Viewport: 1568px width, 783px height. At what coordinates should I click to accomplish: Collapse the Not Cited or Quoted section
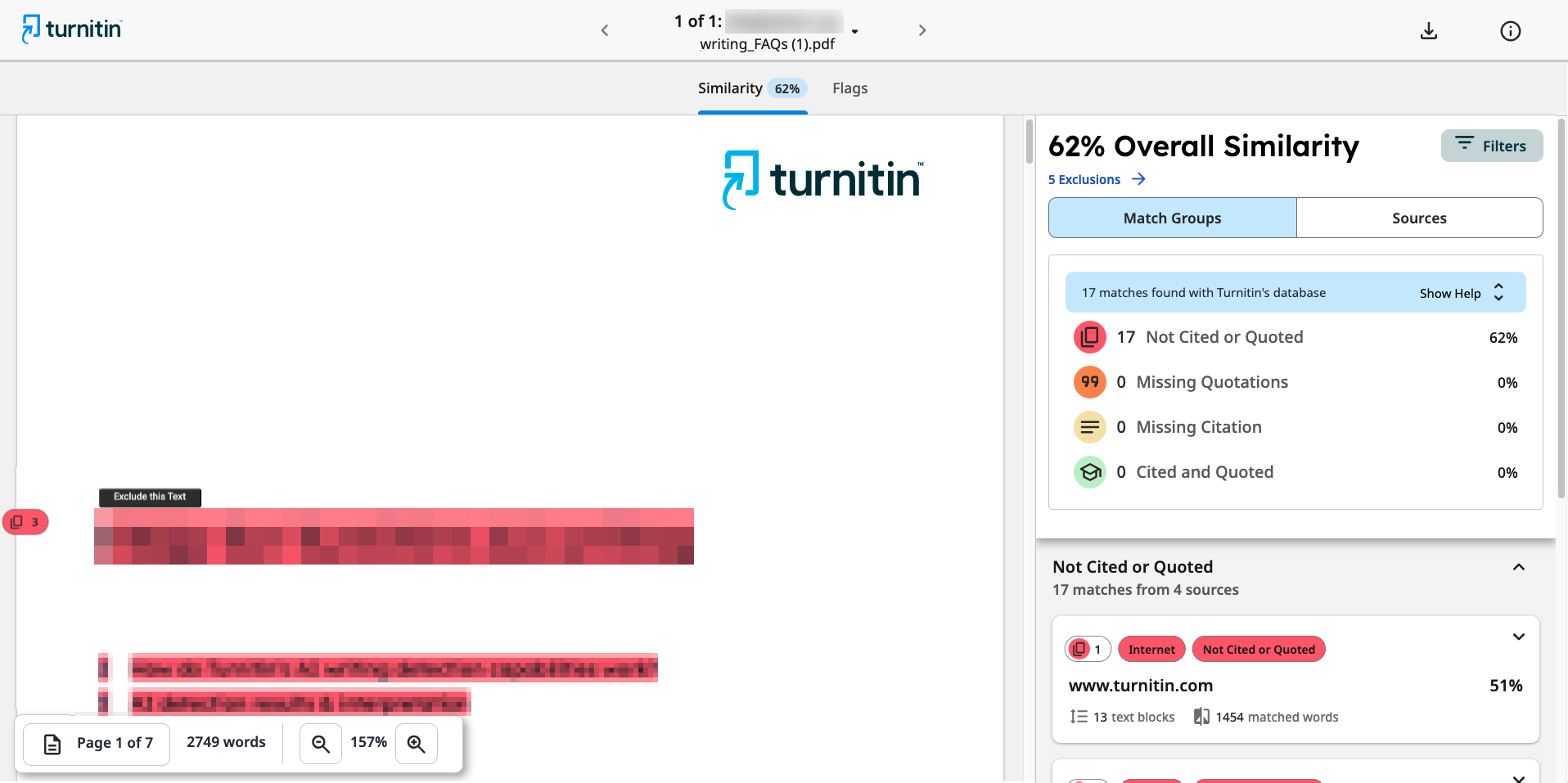pyautogui.click(x=1519, y=567)
